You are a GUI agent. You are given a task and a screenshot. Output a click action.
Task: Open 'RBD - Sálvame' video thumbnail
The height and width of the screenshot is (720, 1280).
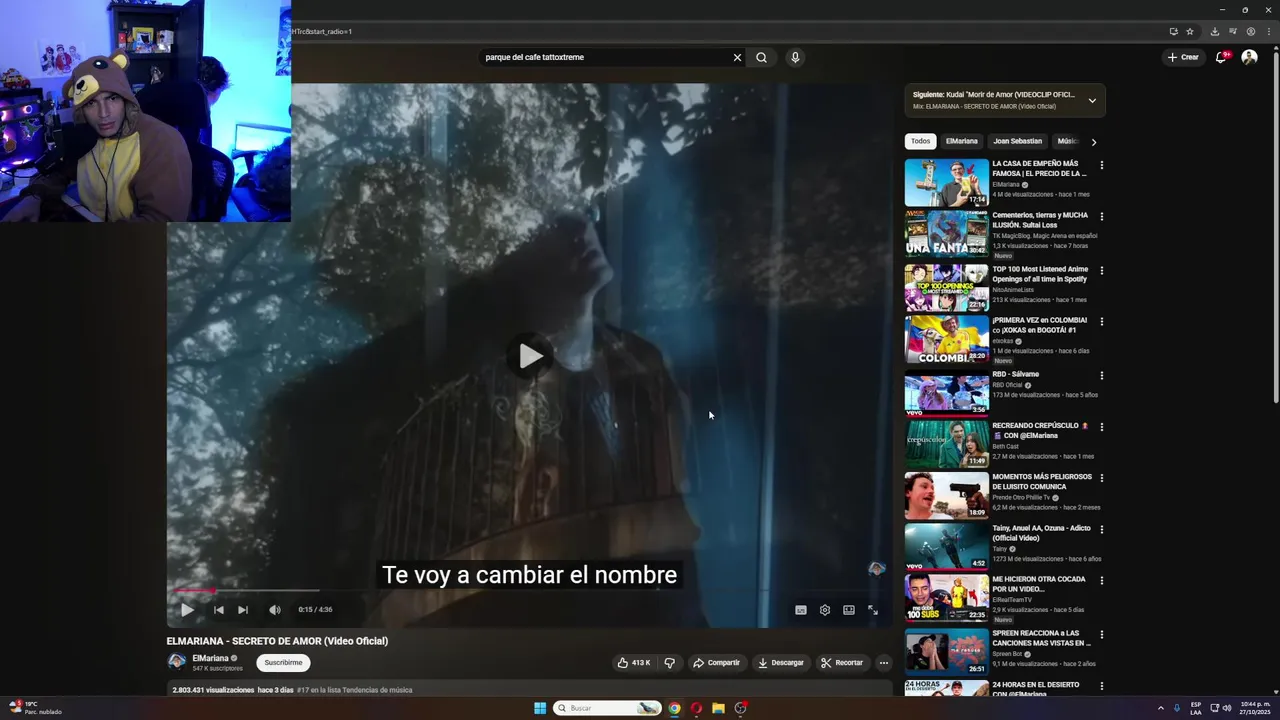[946, 392]
